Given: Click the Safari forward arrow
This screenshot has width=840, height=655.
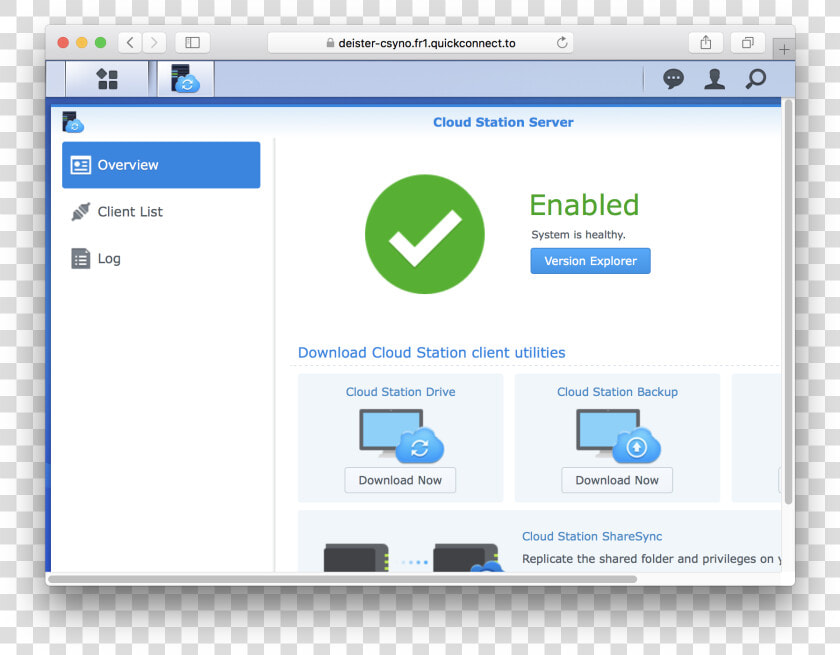Looking at the screenshot, I should click(x=154, y=42).
